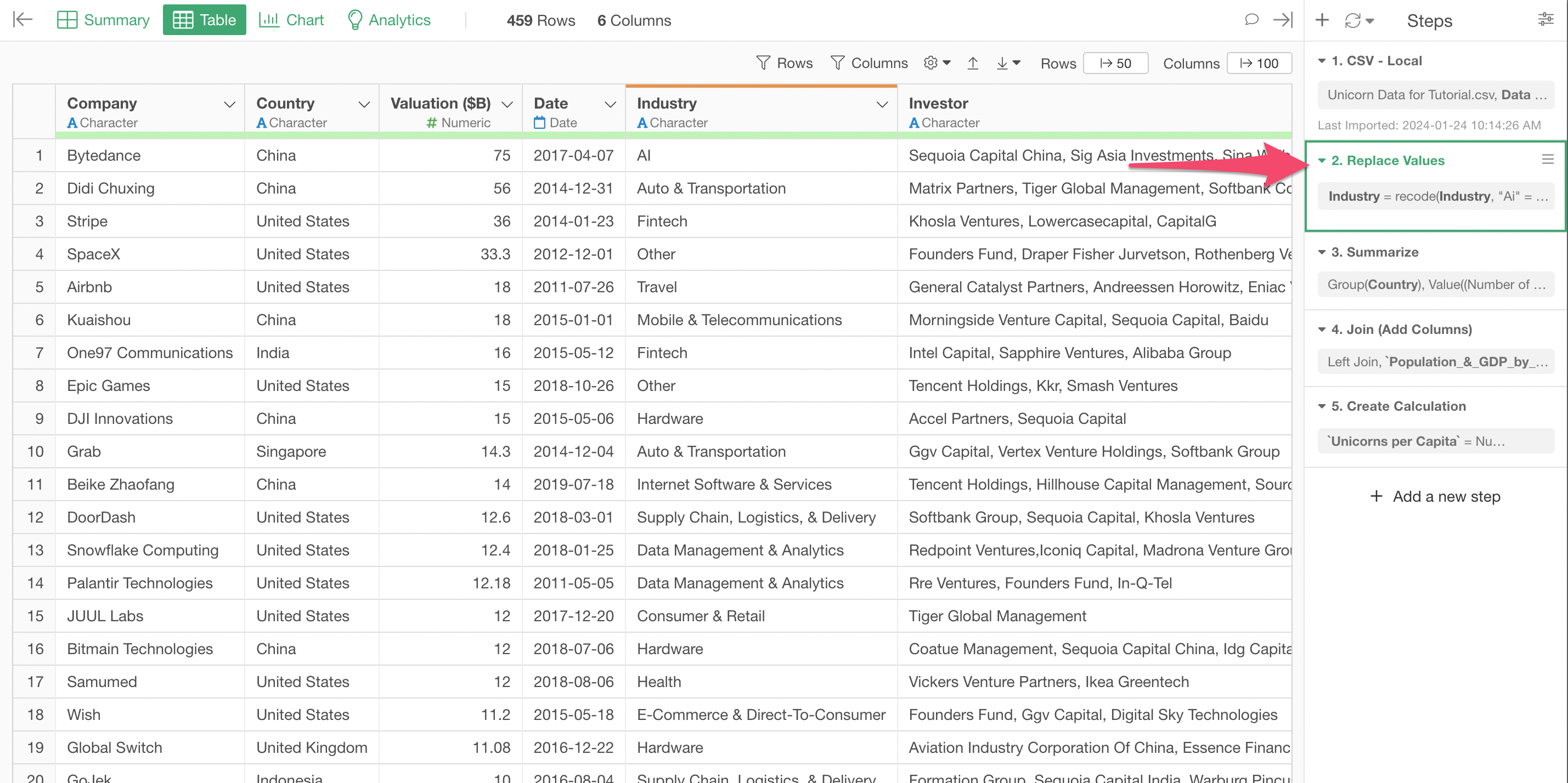Open the Rows filter button
The height and width of the screenshot is (783, 1568).
point(784,63)
